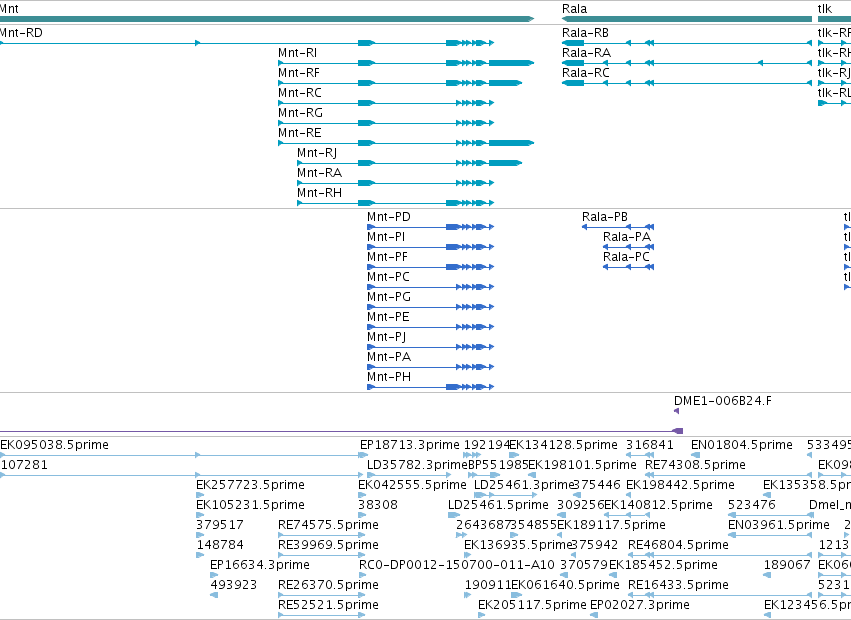Click EST LD35782.3prime
851x620 pixels.
(x=417, y=465)
